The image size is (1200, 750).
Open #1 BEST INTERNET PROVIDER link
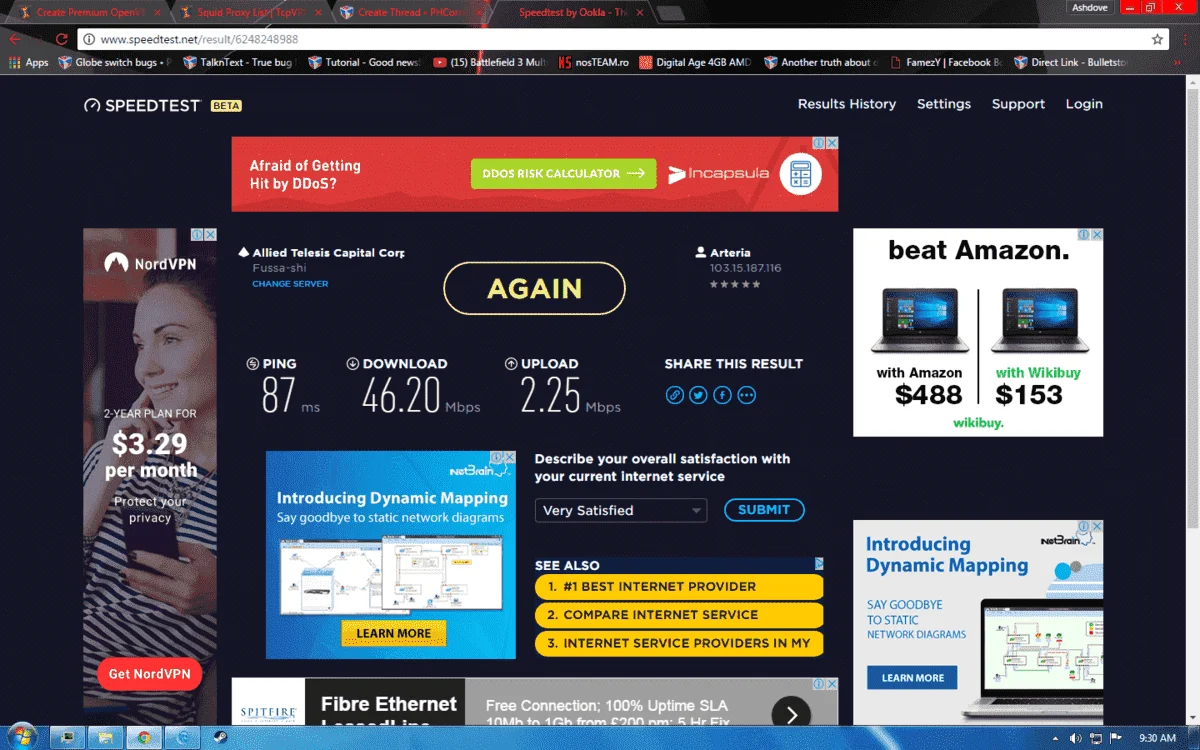[x=679, y=586]
